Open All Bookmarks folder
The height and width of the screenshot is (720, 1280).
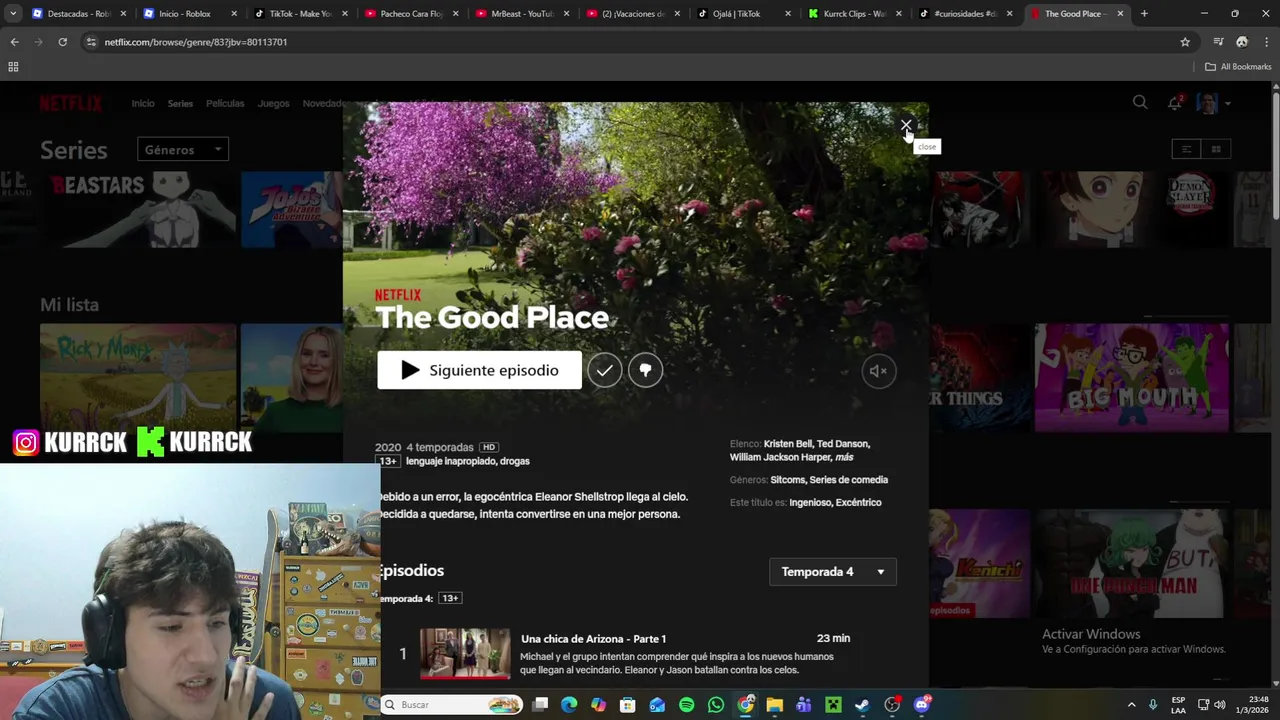point(1238,67)
